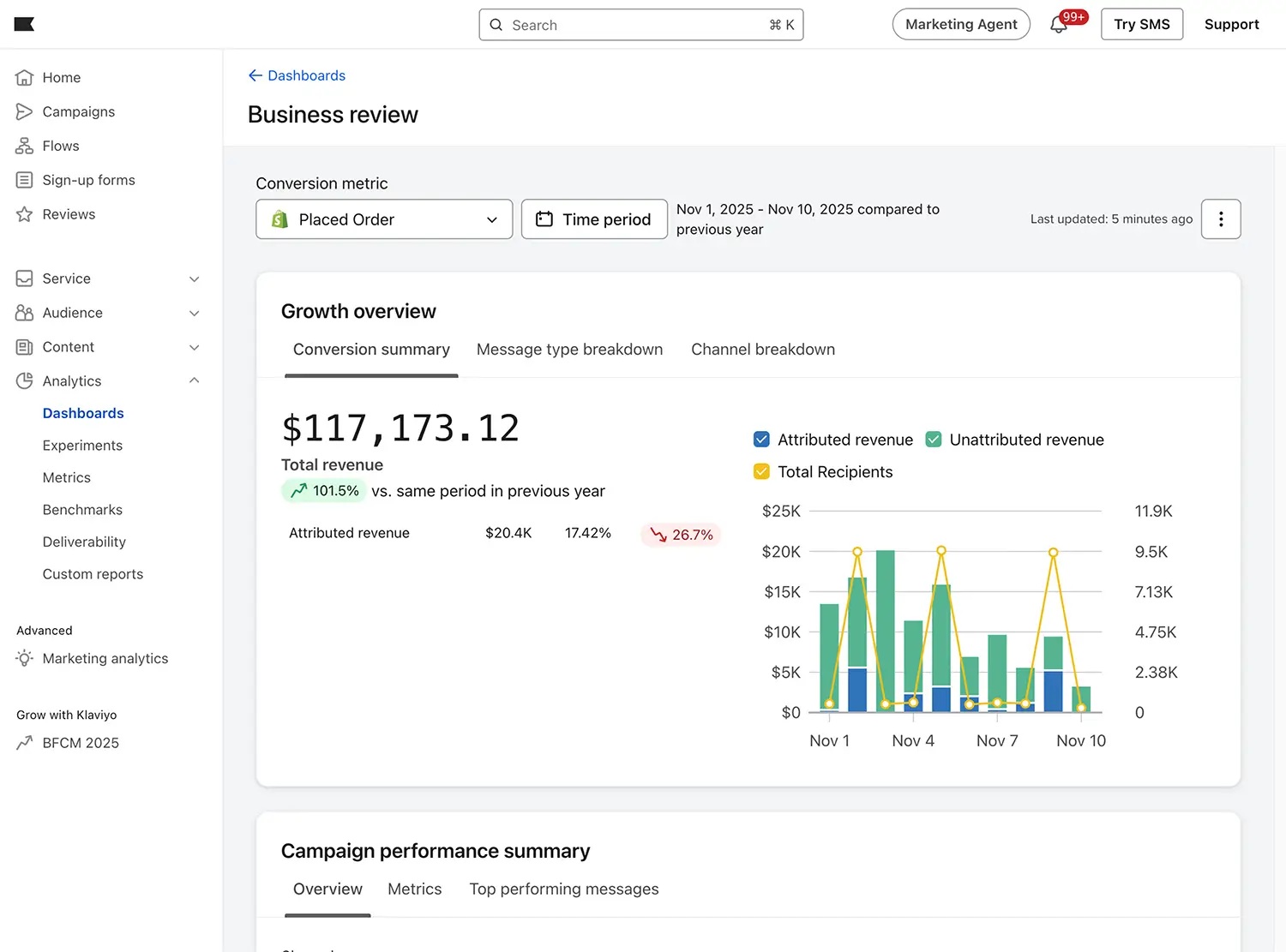1286x952 pixels.
Task: Open the Metrics tab in Campaign performance
Action: coord(414,889)
